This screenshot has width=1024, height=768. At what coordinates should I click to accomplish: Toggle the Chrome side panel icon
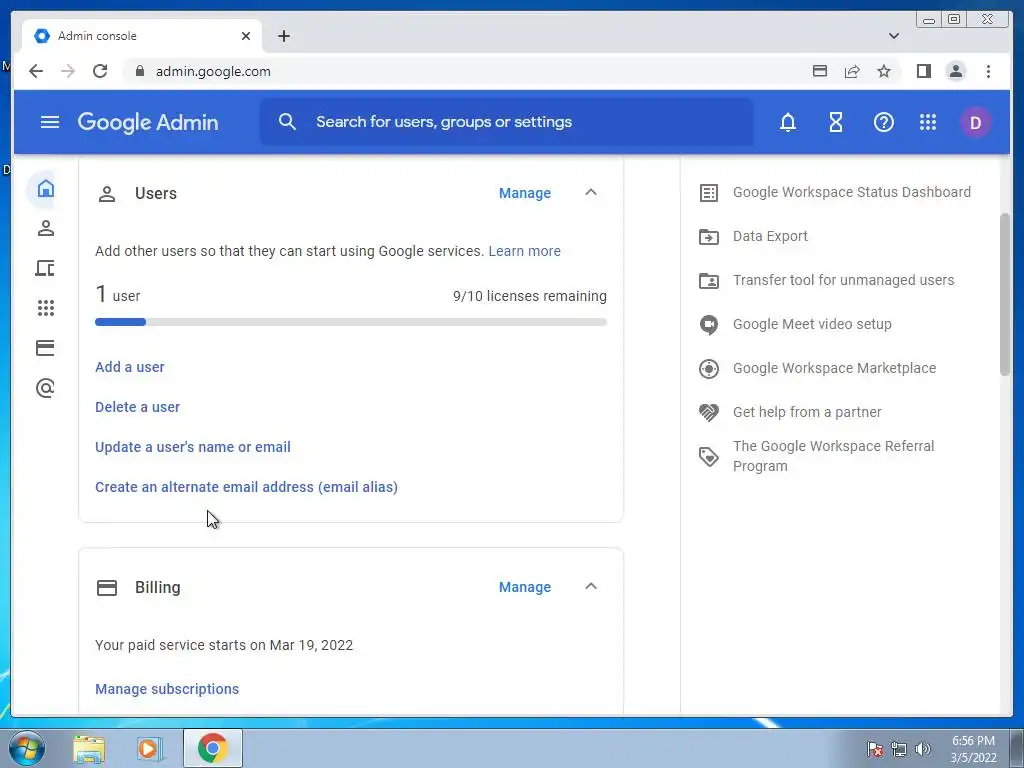pos(923,71)
